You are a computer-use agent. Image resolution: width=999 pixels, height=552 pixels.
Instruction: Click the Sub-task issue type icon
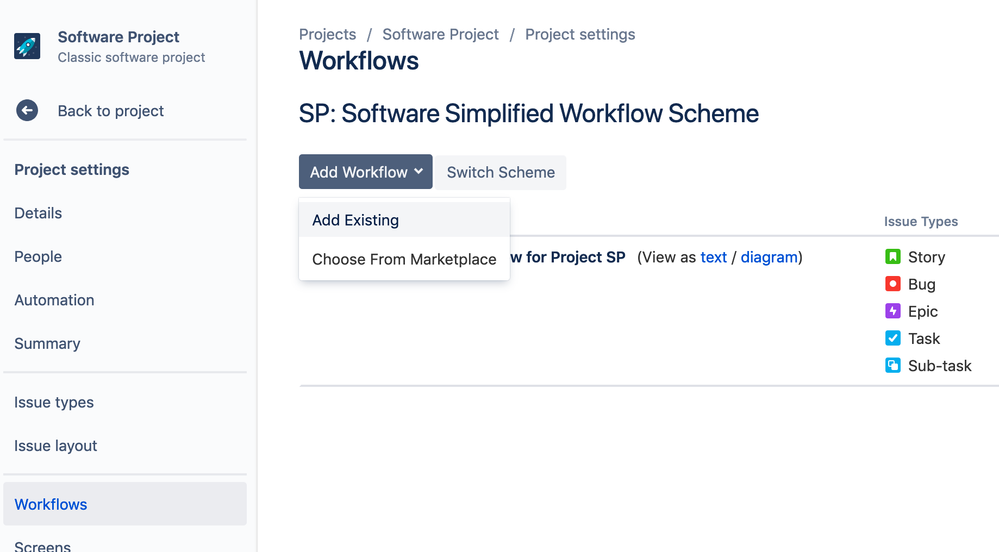pos(893,366)
